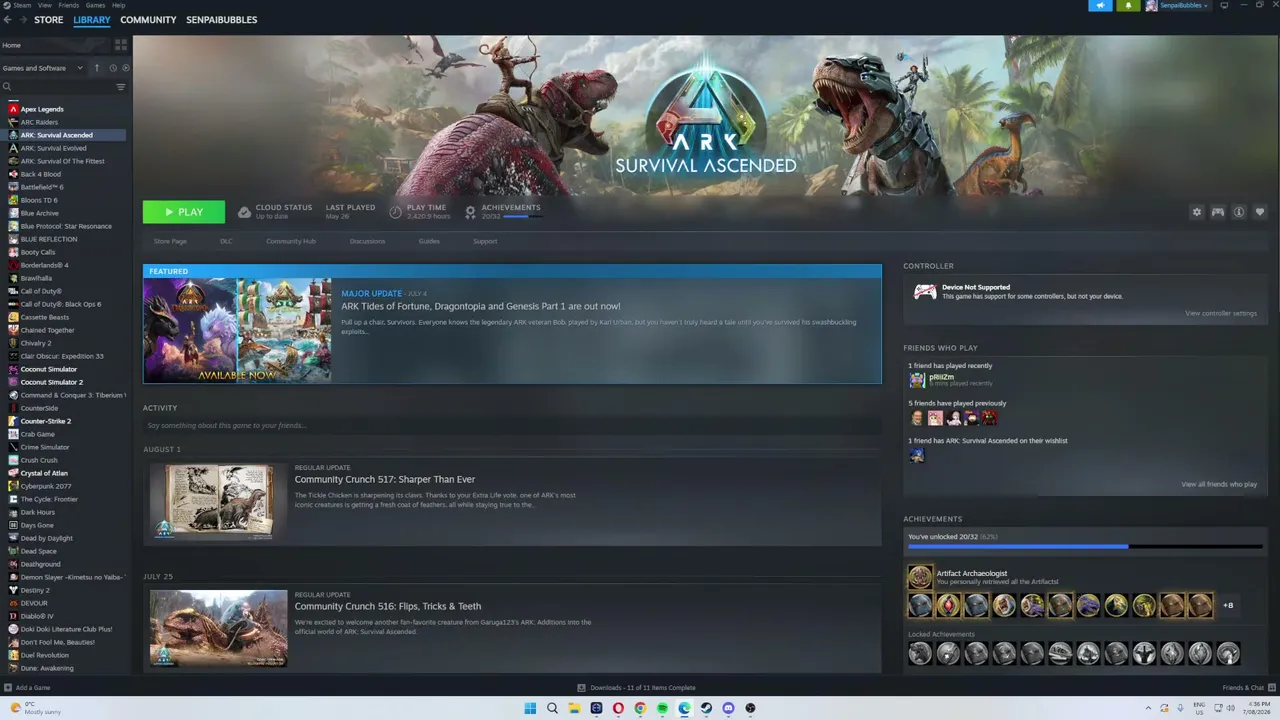Click the green Play button
This screenshot has width=1280, height=720.
(184, 212)
